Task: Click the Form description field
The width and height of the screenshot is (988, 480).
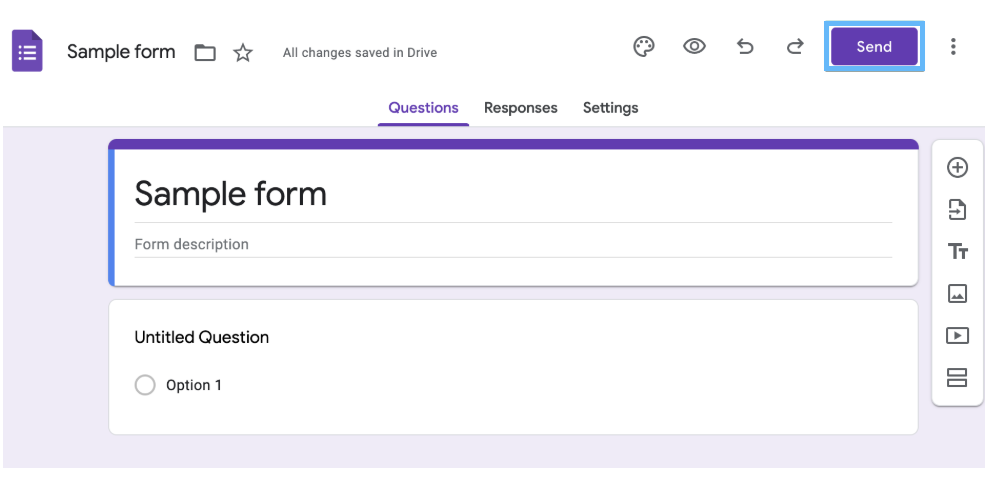Action: click(513, 244)
